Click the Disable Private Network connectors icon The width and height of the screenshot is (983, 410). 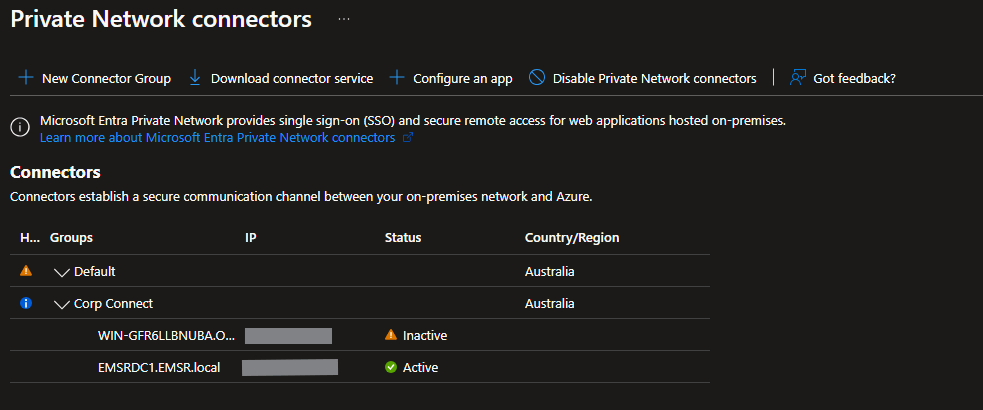coord(537,78)
